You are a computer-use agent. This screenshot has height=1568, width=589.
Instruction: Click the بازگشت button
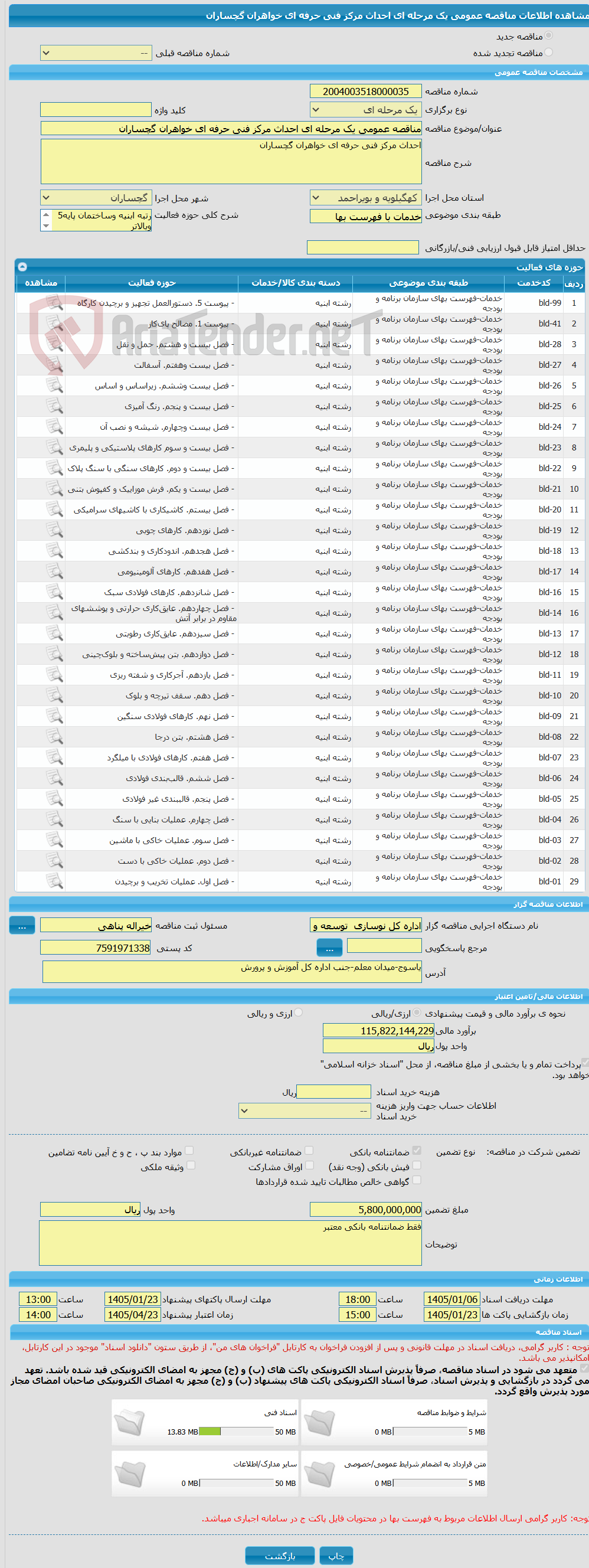pos(280,1556)
